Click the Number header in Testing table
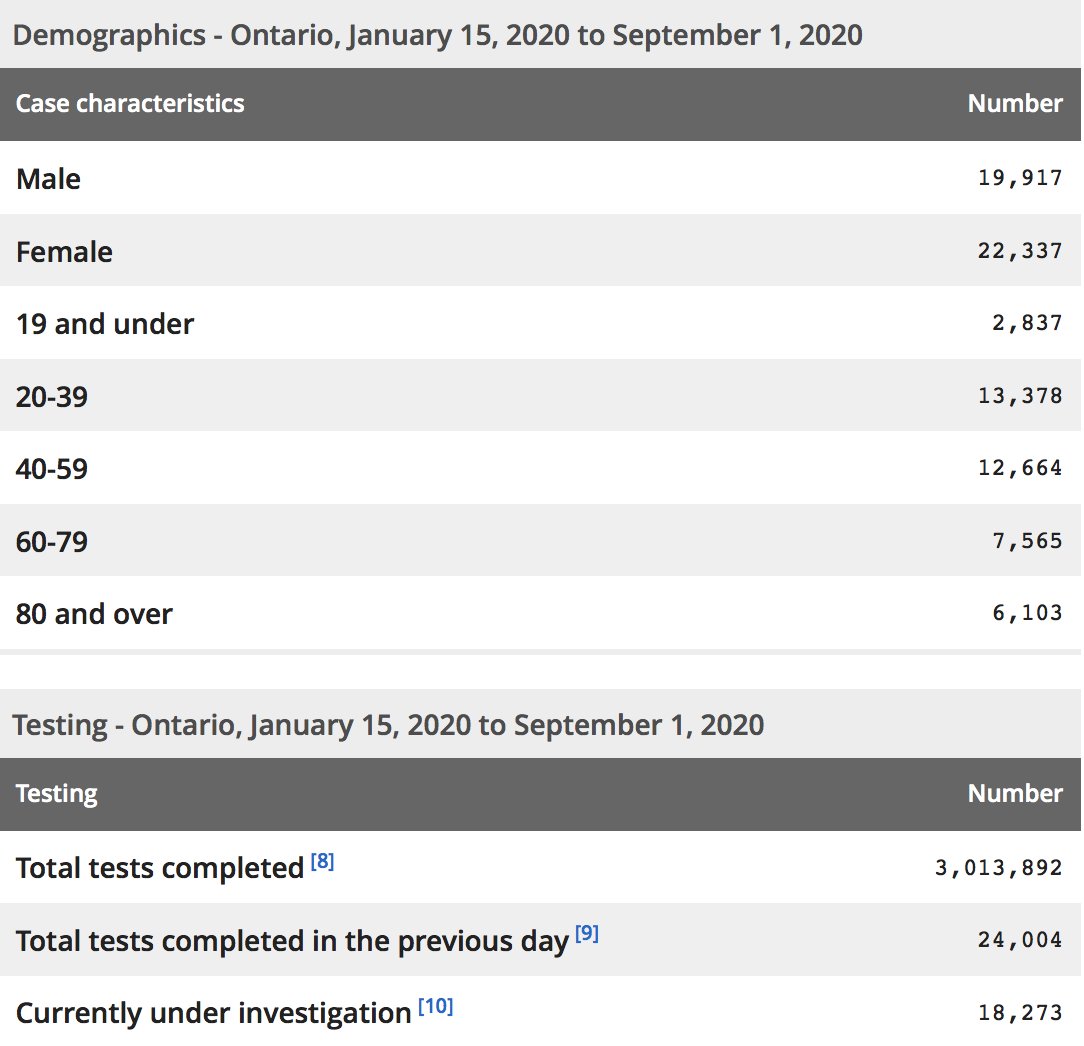This screenshot has width=1084, height=1046. click(x=1015, y=794)
